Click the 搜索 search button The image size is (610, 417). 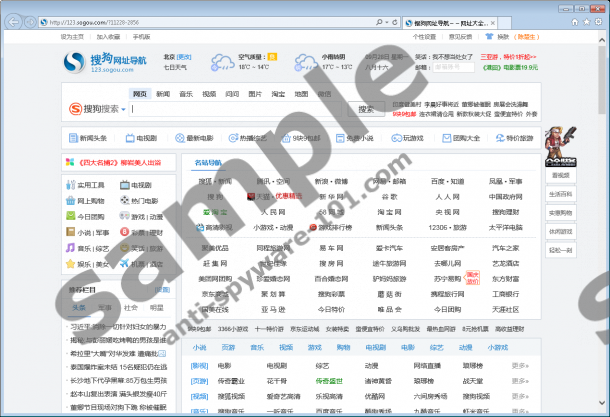coord(366,109)
